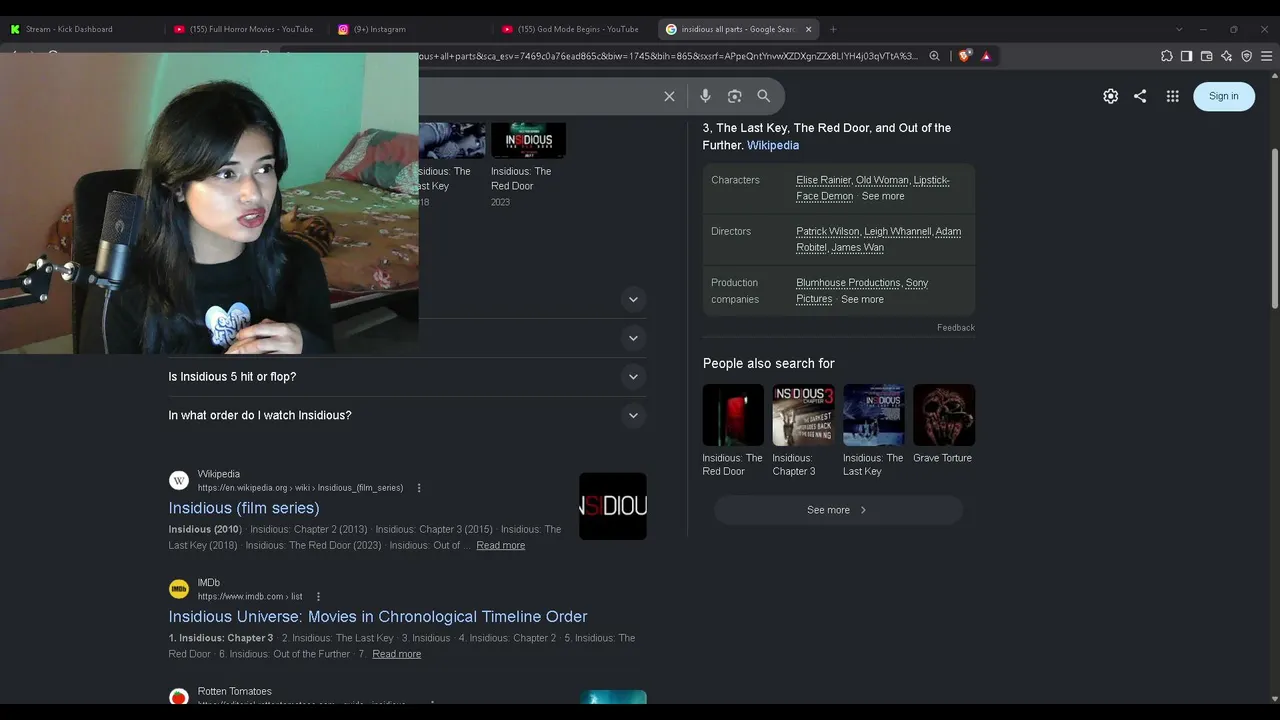The width and height of the screenshot is (1280, 720).
Task: Open more options for IMDb result
Action: [x=318, y=597]
